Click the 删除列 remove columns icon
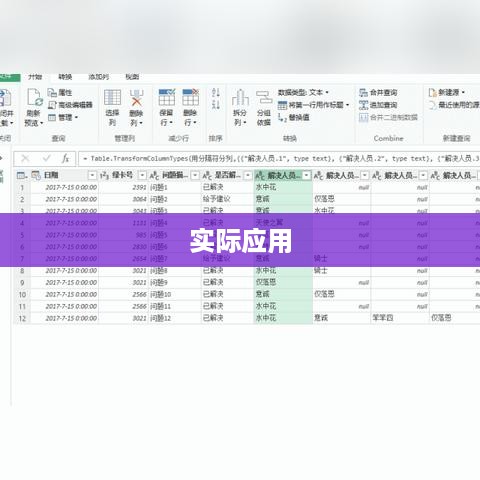The height and width of the screenshot is (480, 480). (136, 98)
